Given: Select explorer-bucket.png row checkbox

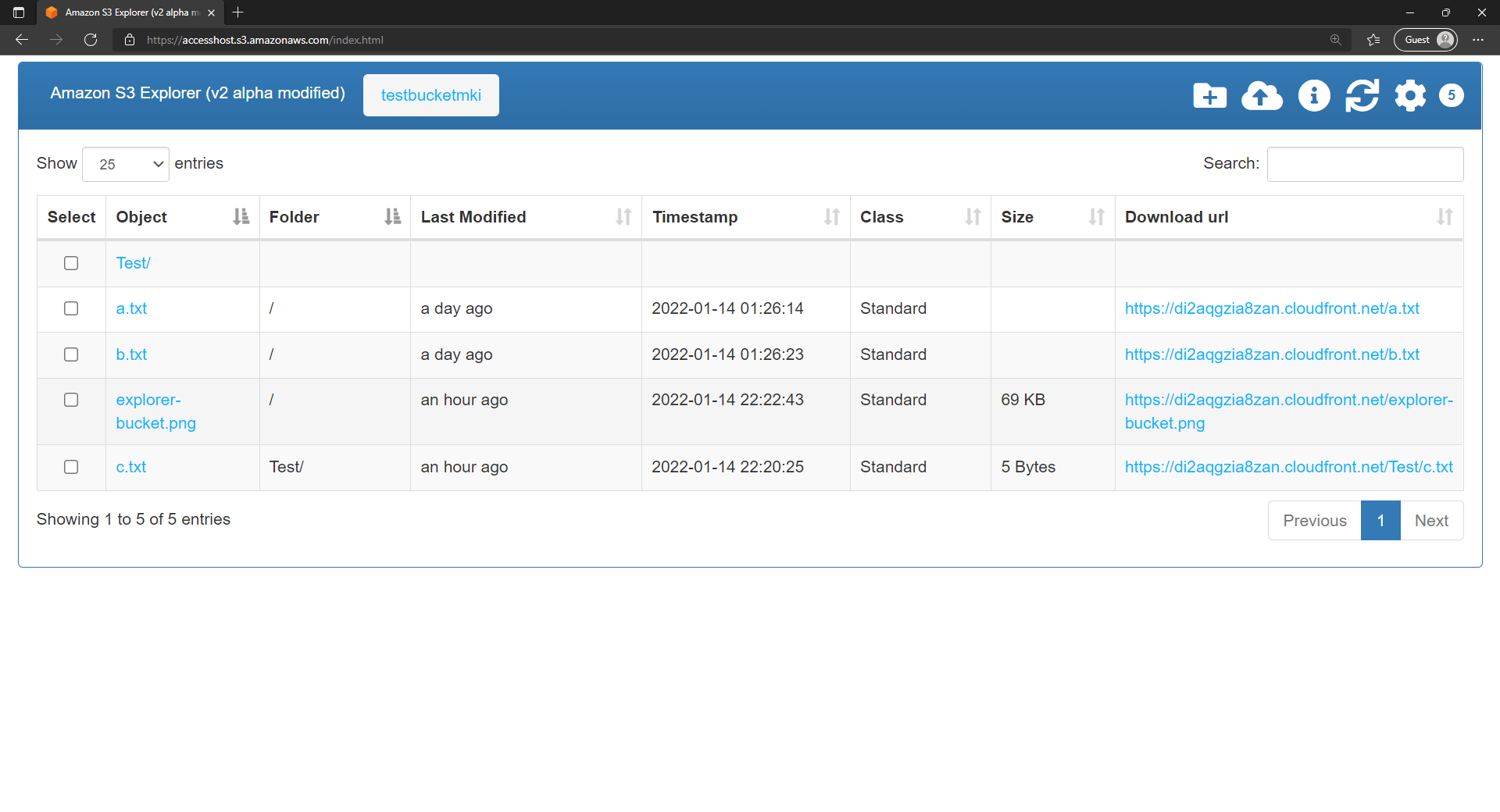Looking at the screenshot, I should coord(71,400).
